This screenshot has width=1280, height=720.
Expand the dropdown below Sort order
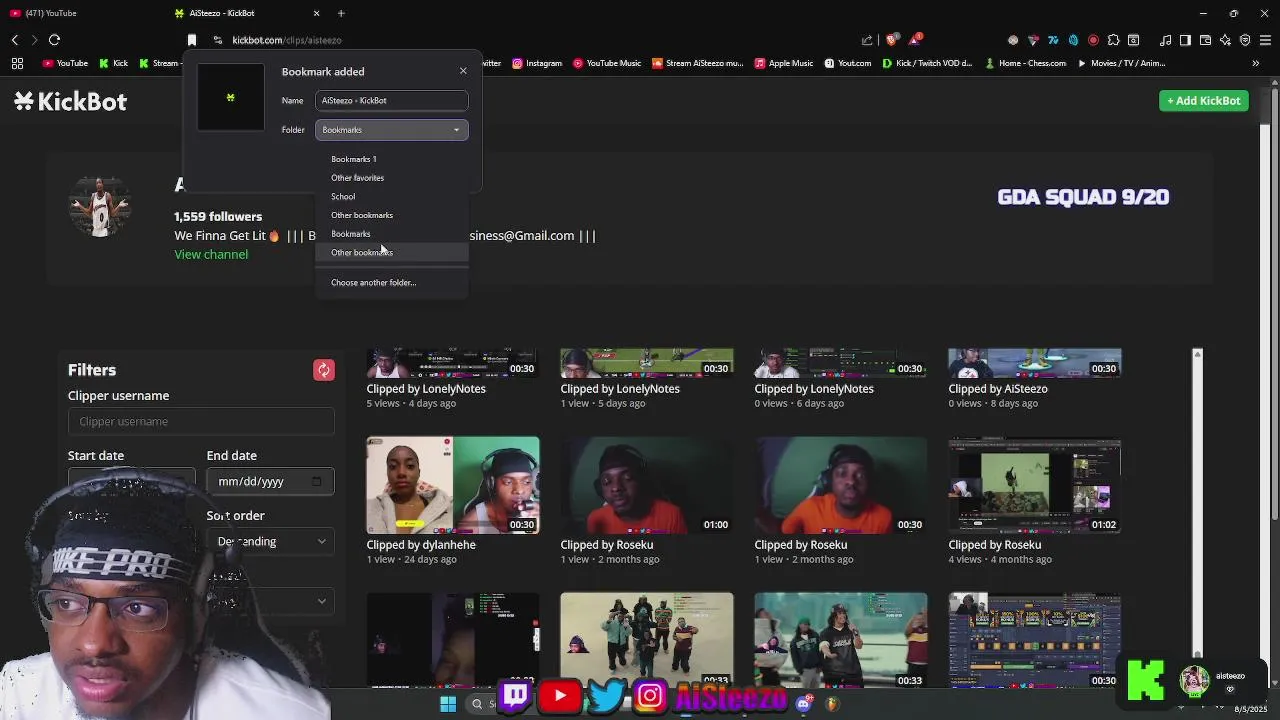pyautogui.click(x=270, y=600)
